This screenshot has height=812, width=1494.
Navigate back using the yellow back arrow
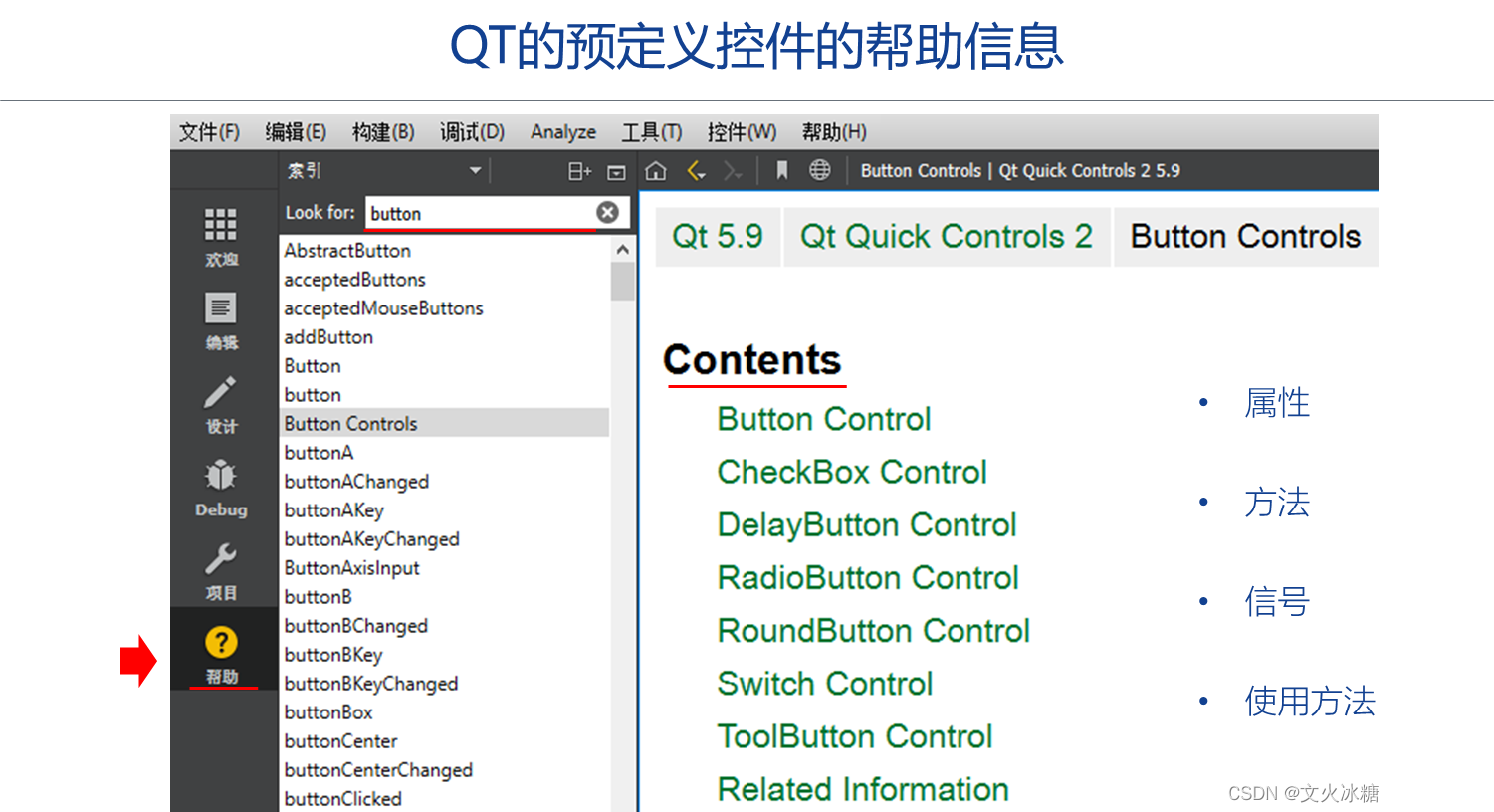[x=695, y=170]
